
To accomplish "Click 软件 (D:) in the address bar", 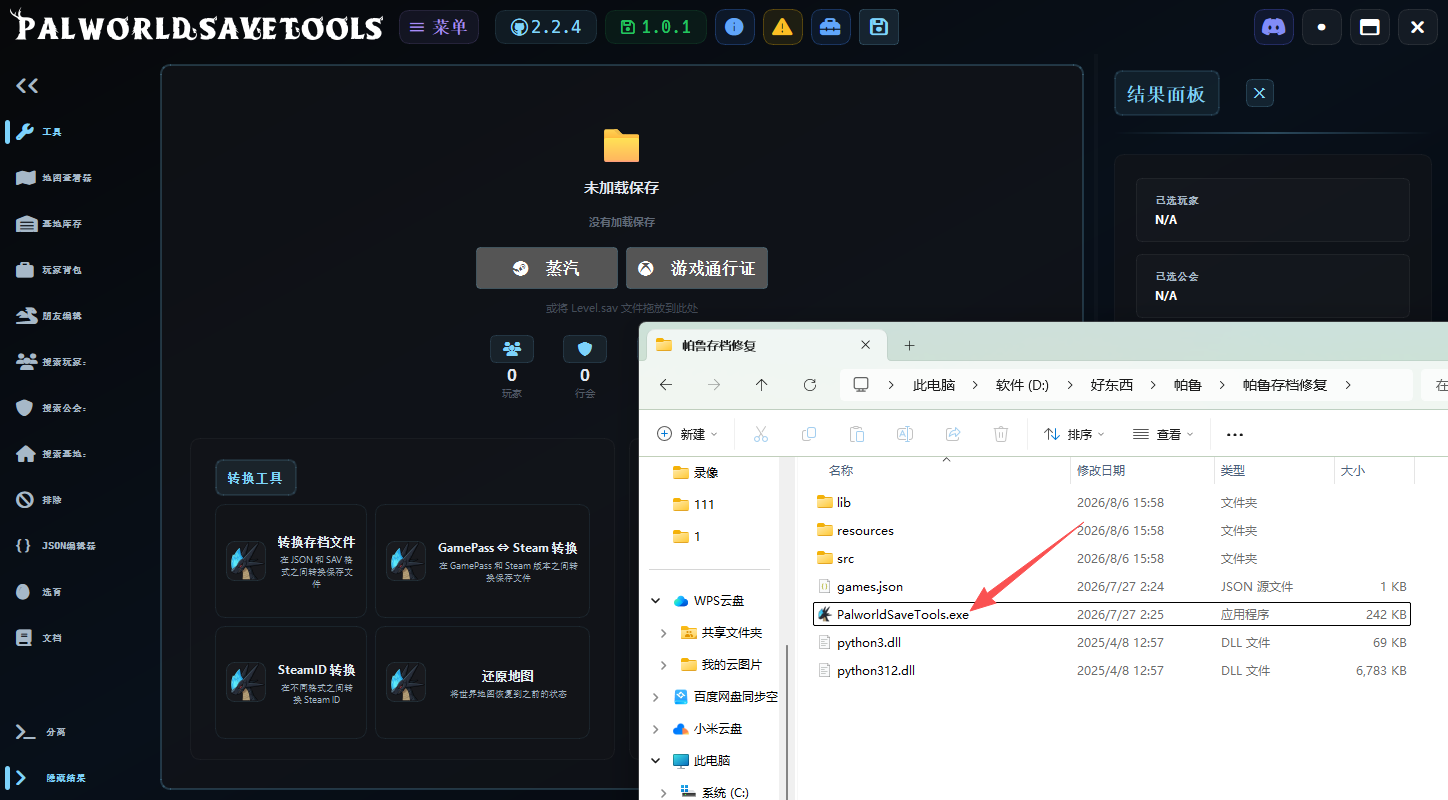I will click(1022, 385).
